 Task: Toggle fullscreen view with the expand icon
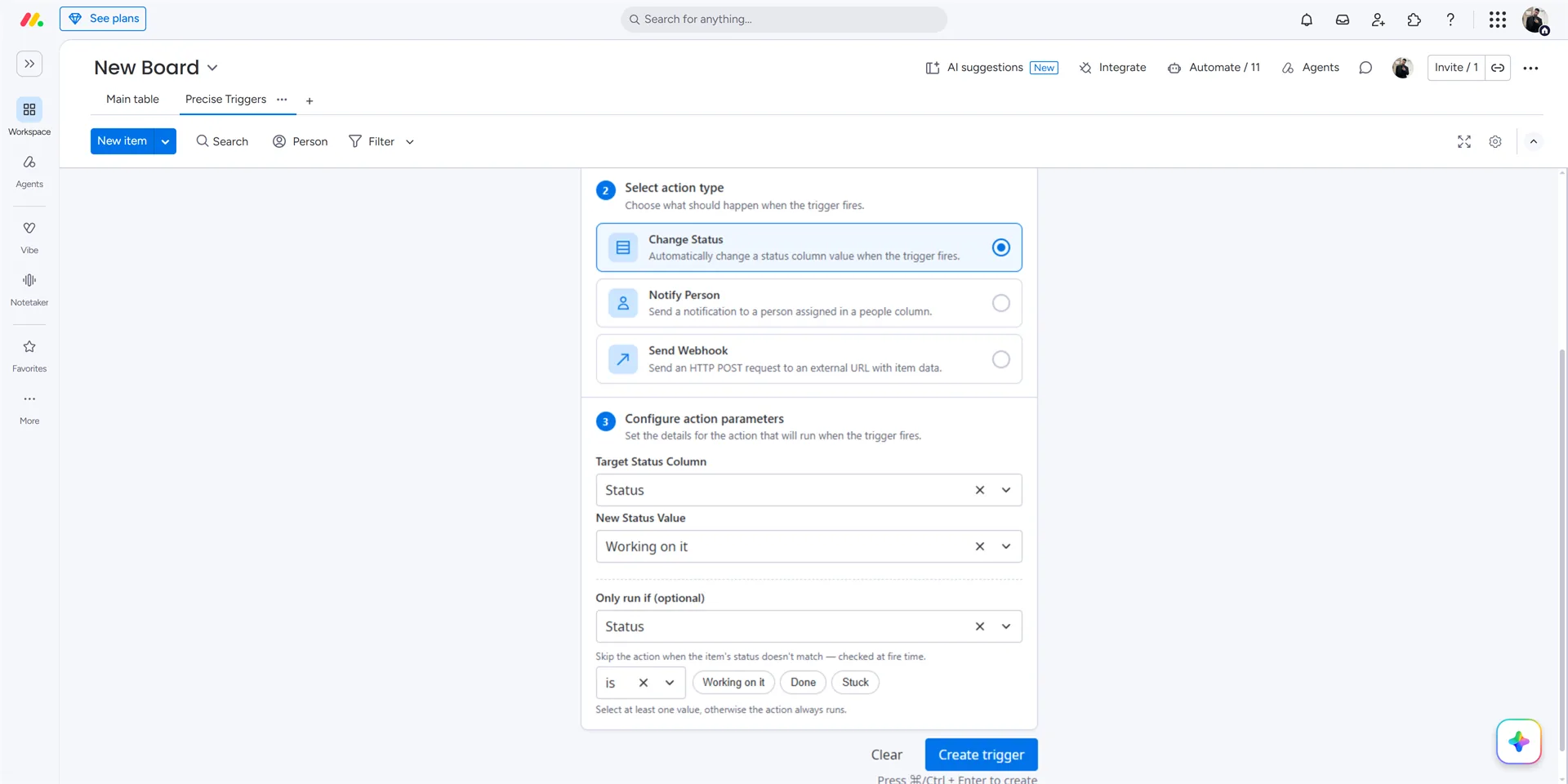pos(1464,142)
